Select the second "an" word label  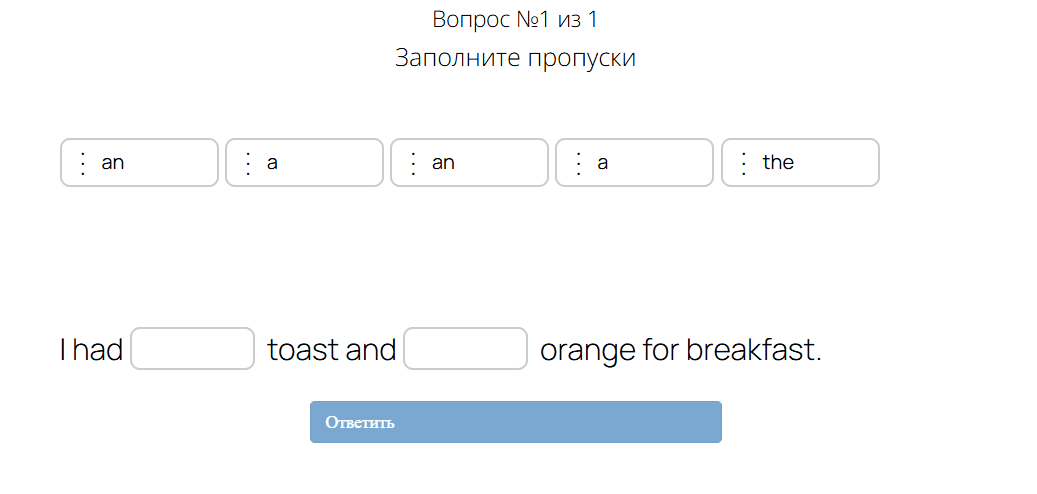pos(443,162)
